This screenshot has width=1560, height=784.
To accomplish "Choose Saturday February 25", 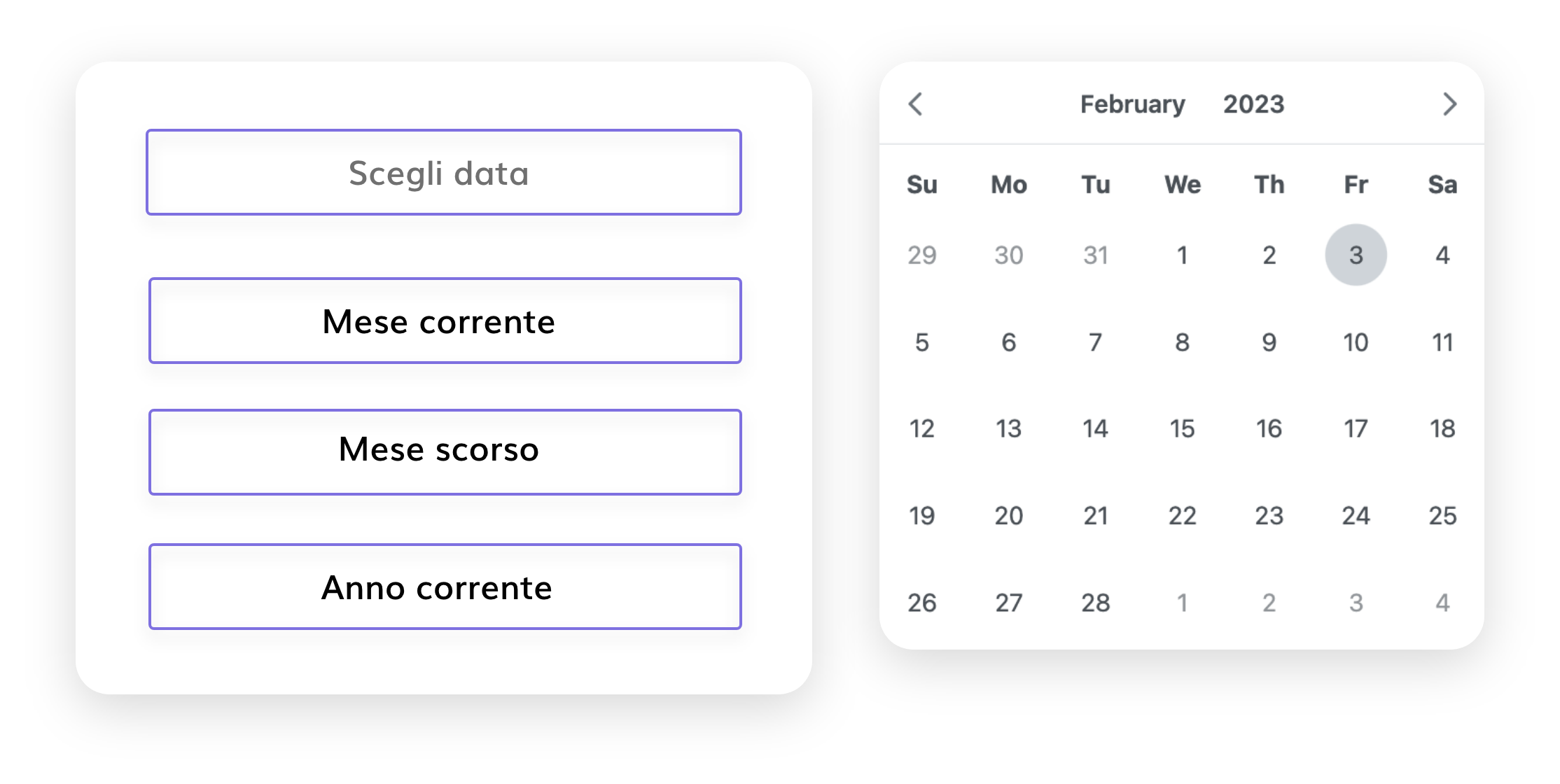I will pos(1442,516).
